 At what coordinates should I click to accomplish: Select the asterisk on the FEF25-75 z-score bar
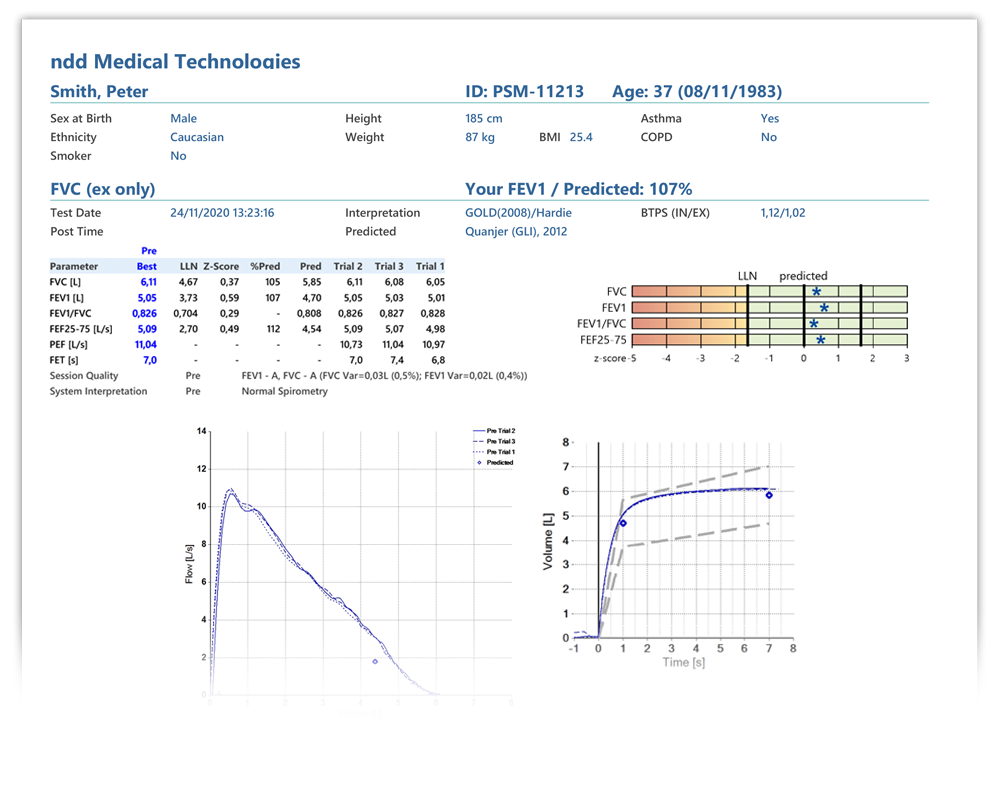pos(820,341)
